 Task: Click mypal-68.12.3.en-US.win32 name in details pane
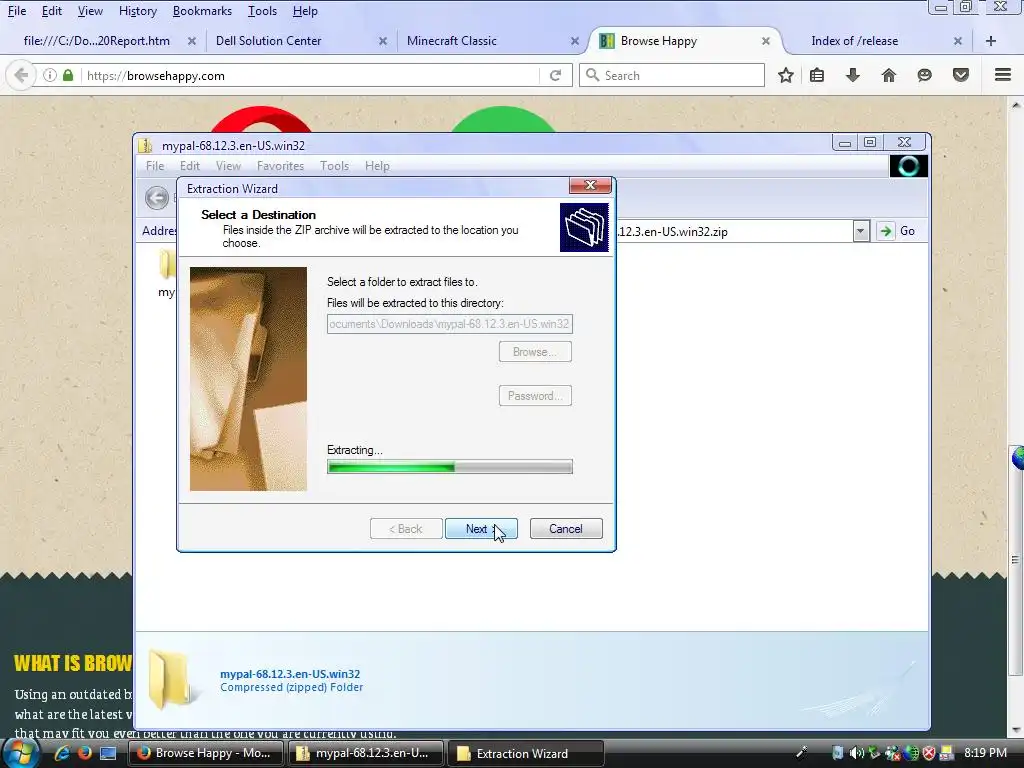tap(290, 674)
